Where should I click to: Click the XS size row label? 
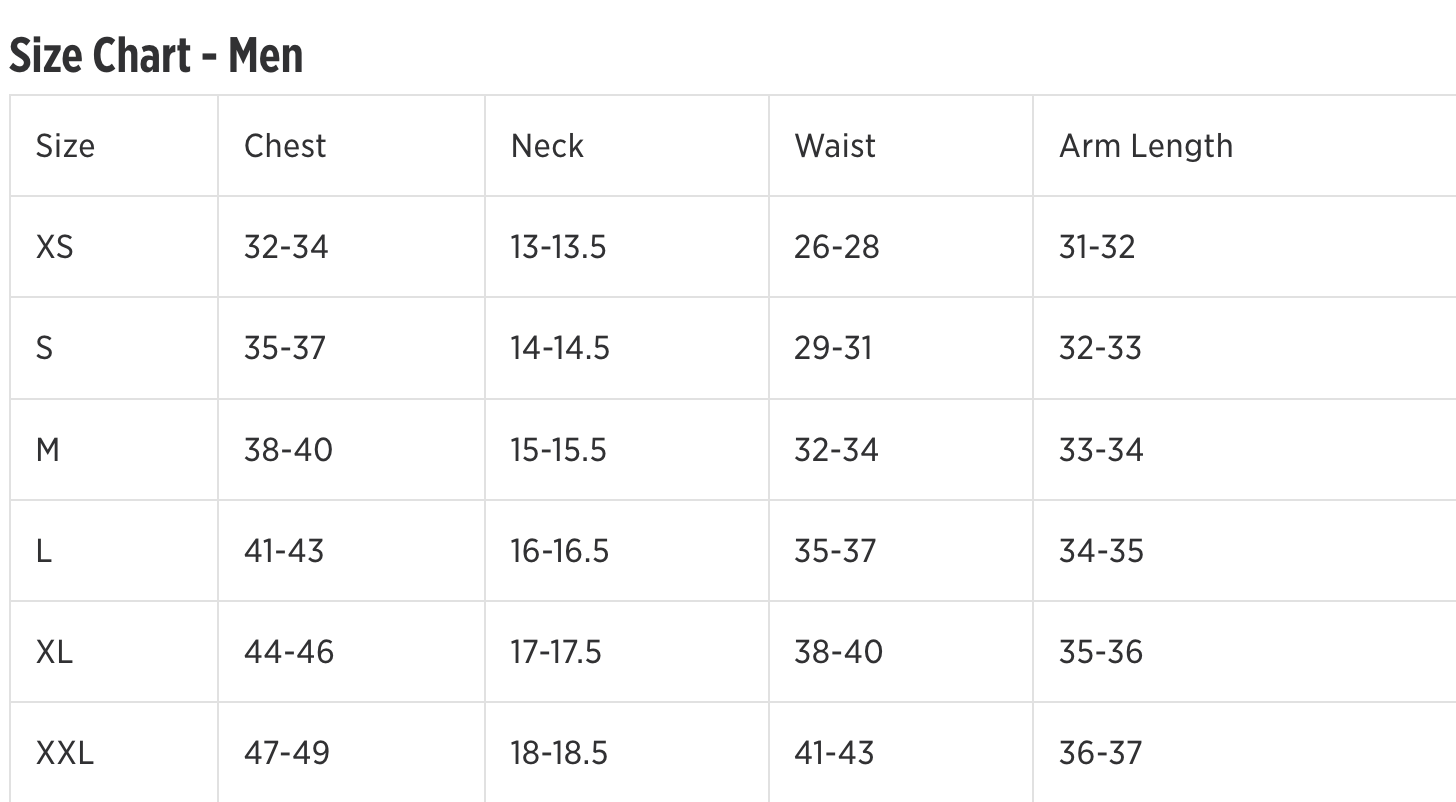[55, 247]
